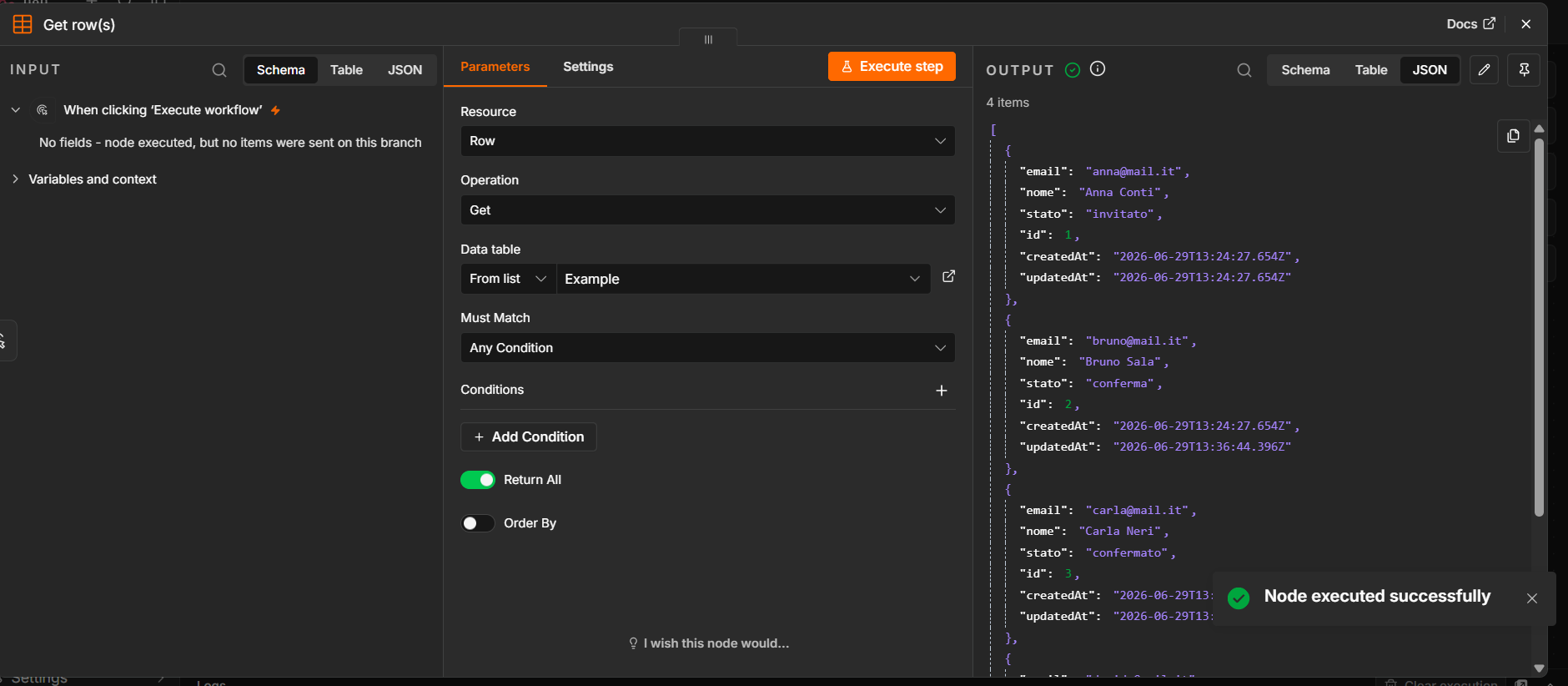Click the panel drag handle above the tabs

708,39
